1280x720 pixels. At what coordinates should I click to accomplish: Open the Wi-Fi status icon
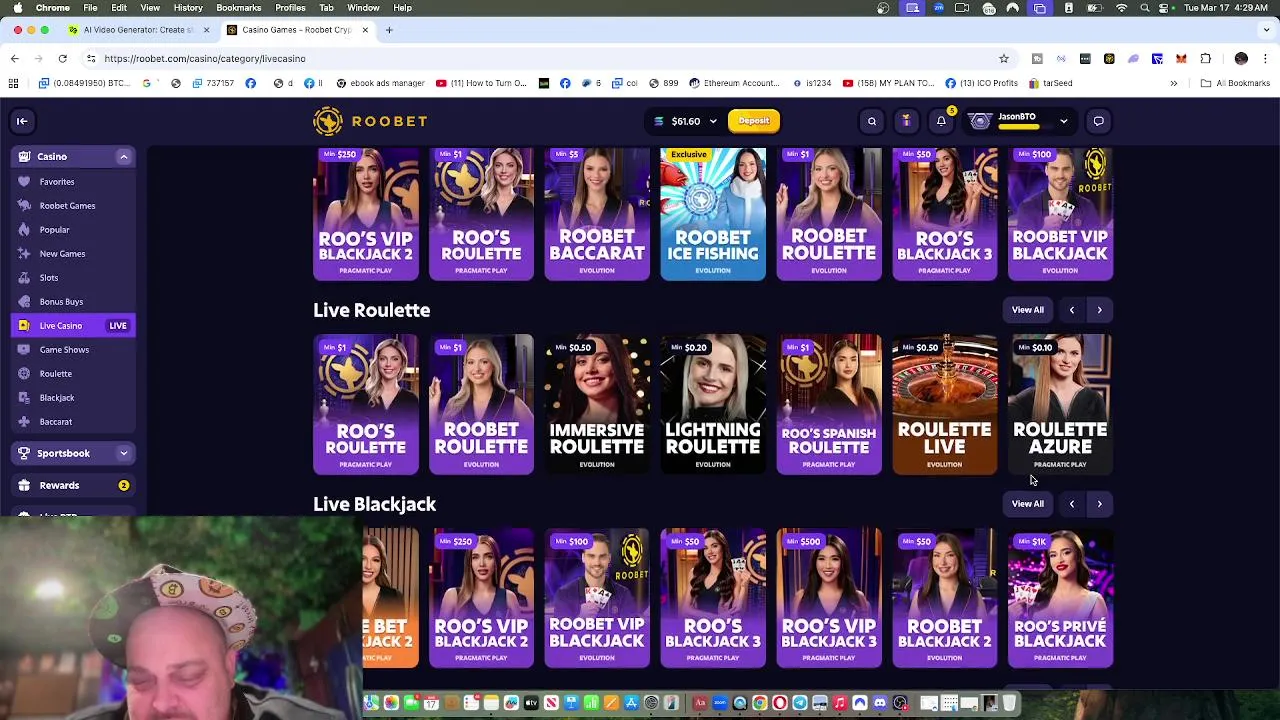1121,8
